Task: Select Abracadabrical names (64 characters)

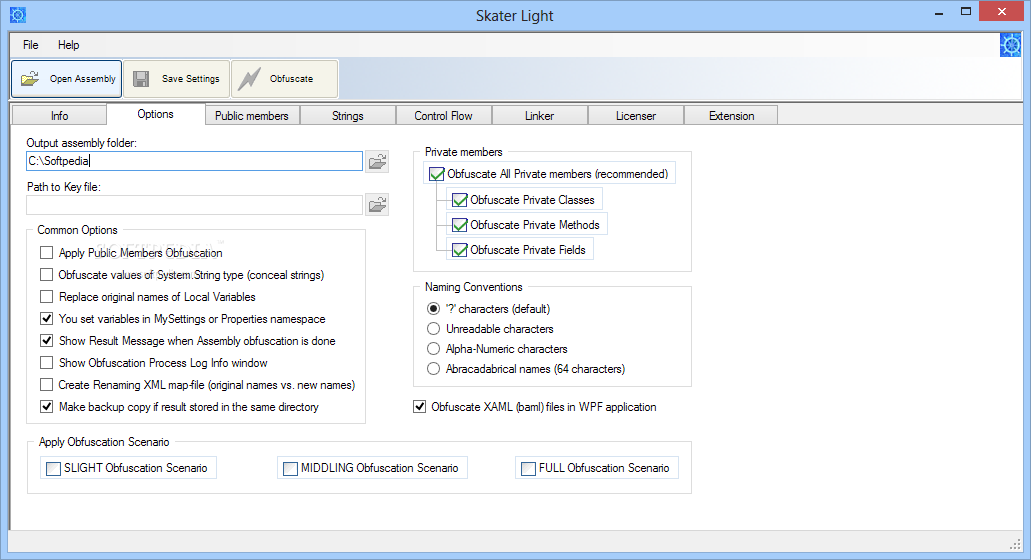Action: pos(433,369)
